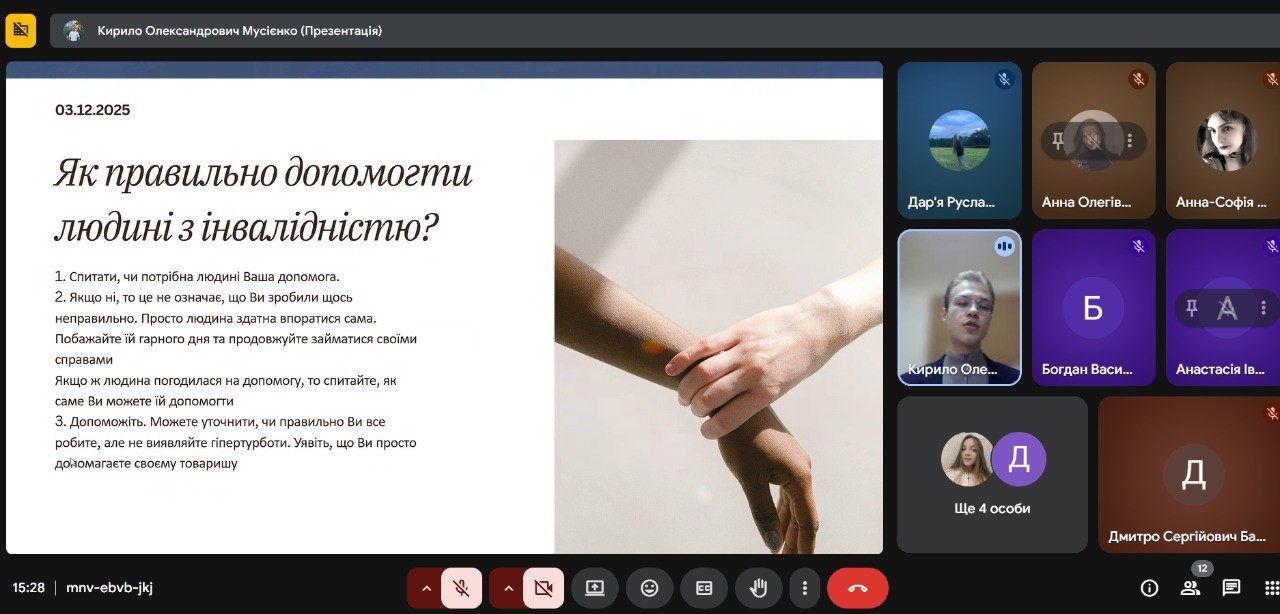Image resolution: width=1280 pixels, height=614 pixels.
Task: Toggle closed captions on
Action: tap(703, 588)
